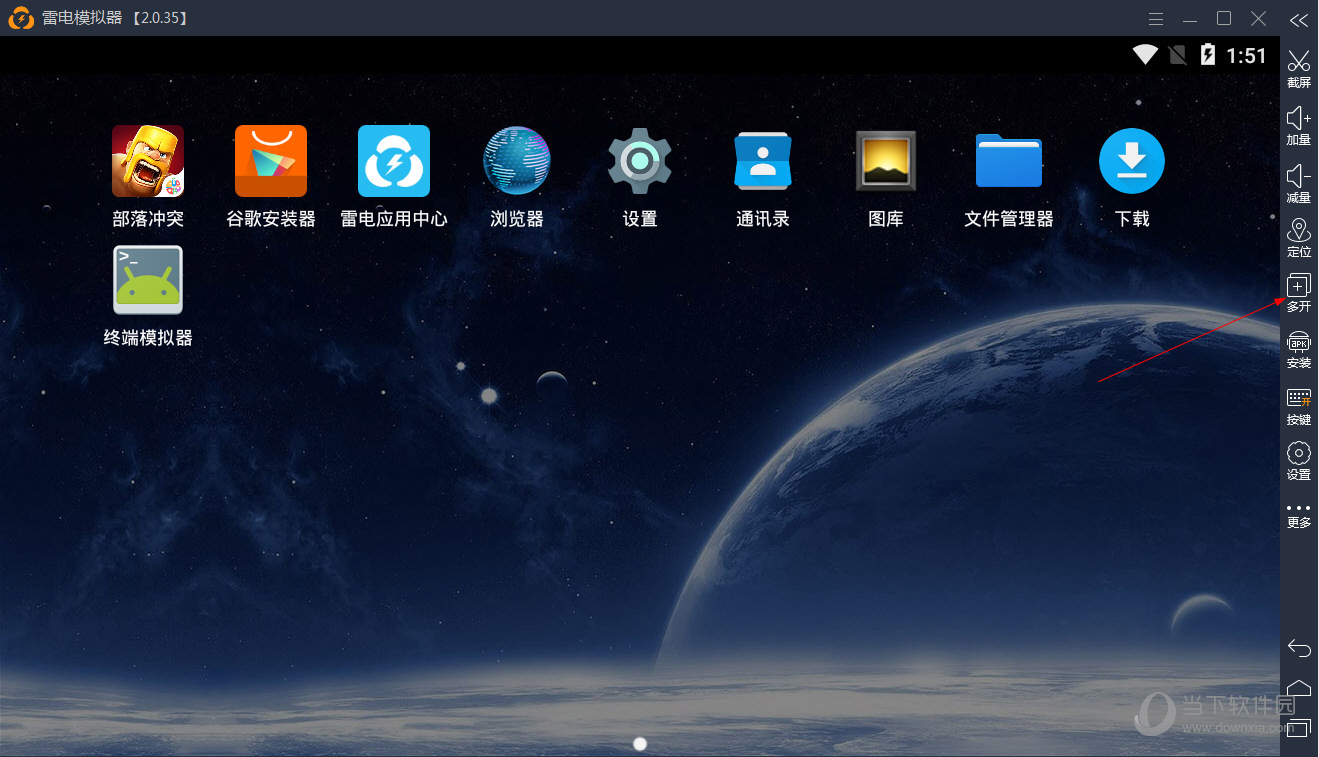The height and width of the screenshot is (757, 1319).
Task: Click the battery charging status icon
Action: click(x=1208, y=55)
